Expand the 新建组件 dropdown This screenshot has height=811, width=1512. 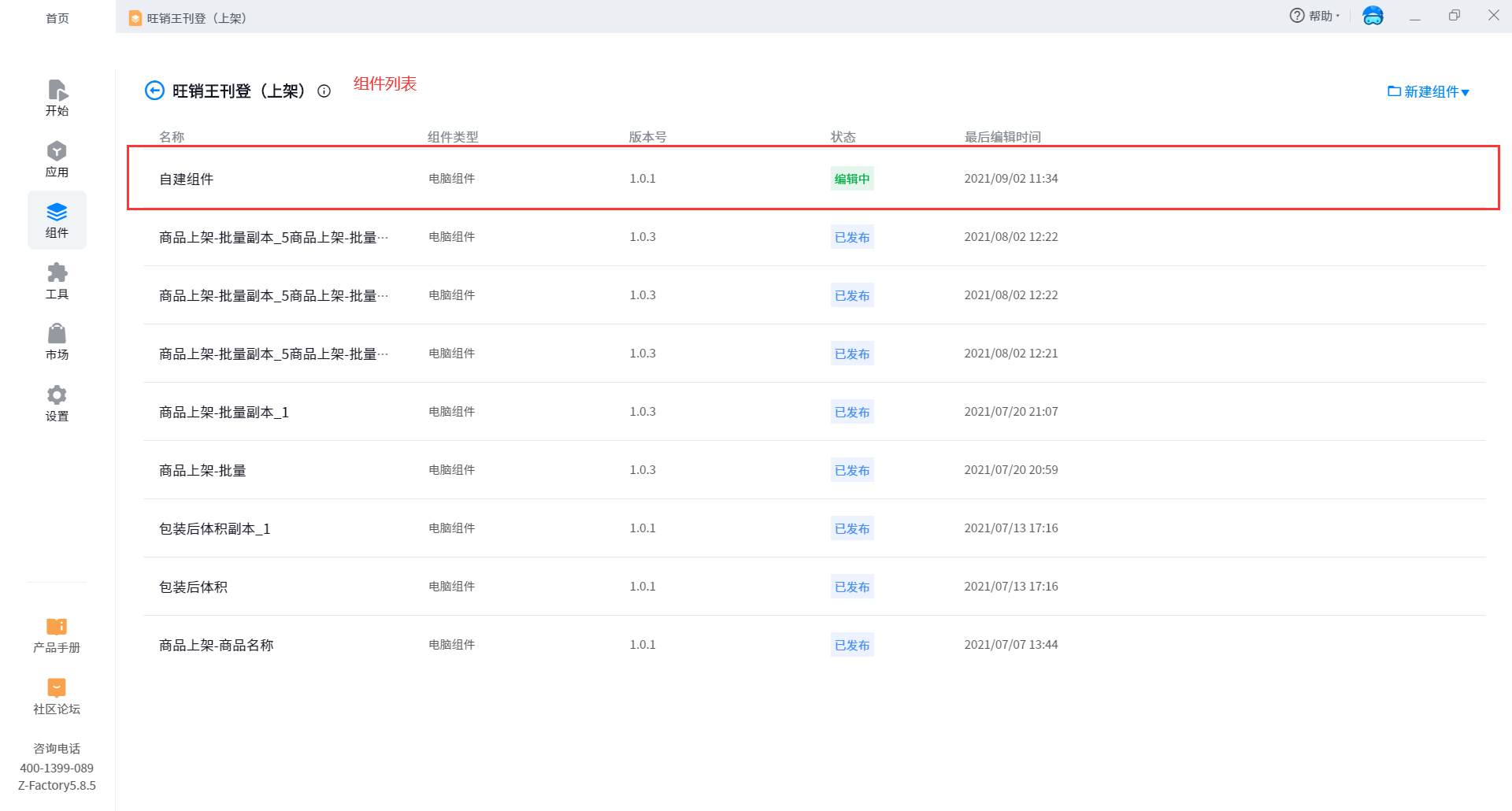[1429, 92]
